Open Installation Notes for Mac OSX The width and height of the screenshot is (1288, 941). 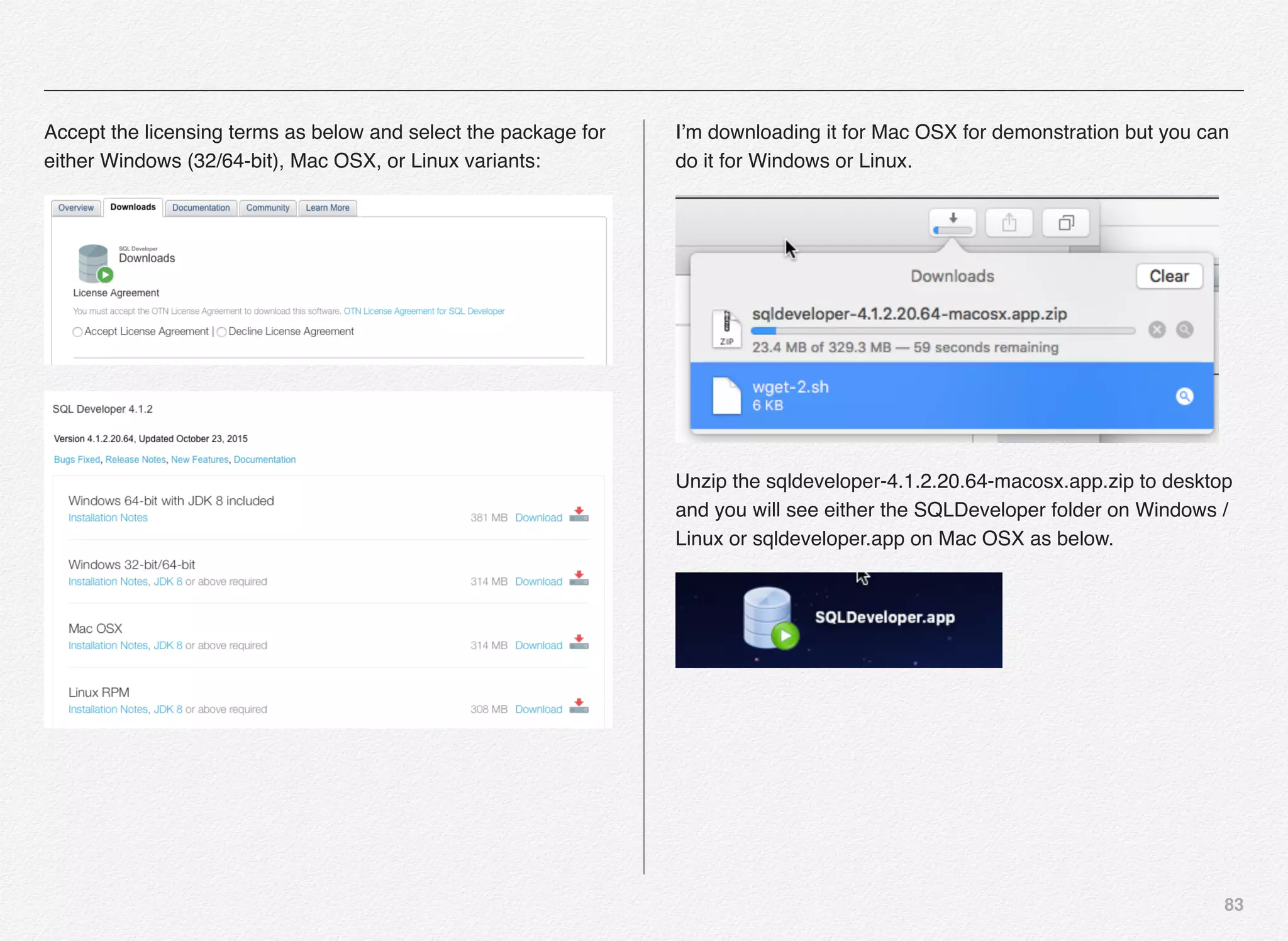pyautogui.click(x=108, y=645)
